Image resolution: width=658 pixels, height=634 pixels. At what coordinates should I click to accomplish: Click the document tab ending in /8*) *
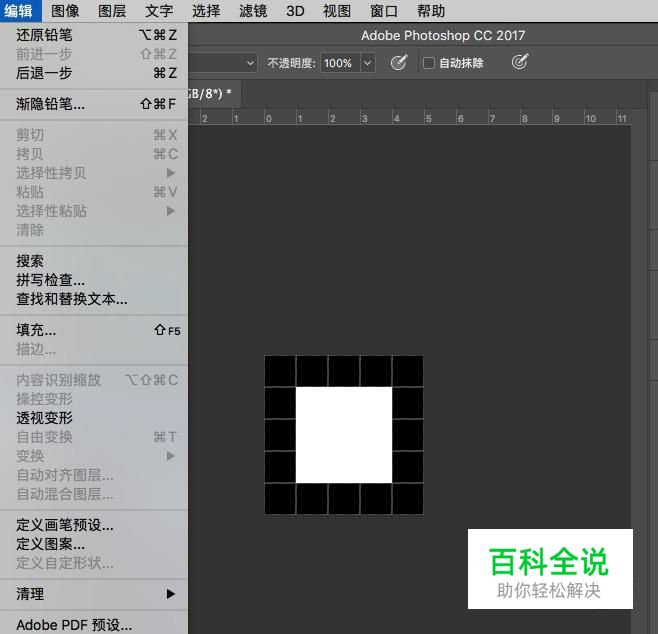coord(214,94)
